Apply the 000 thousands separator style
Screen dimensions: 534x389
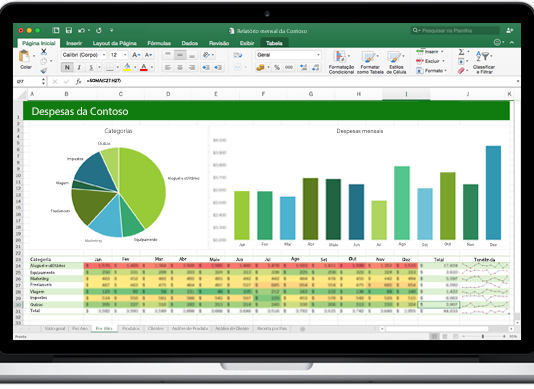tap(289, 67)
